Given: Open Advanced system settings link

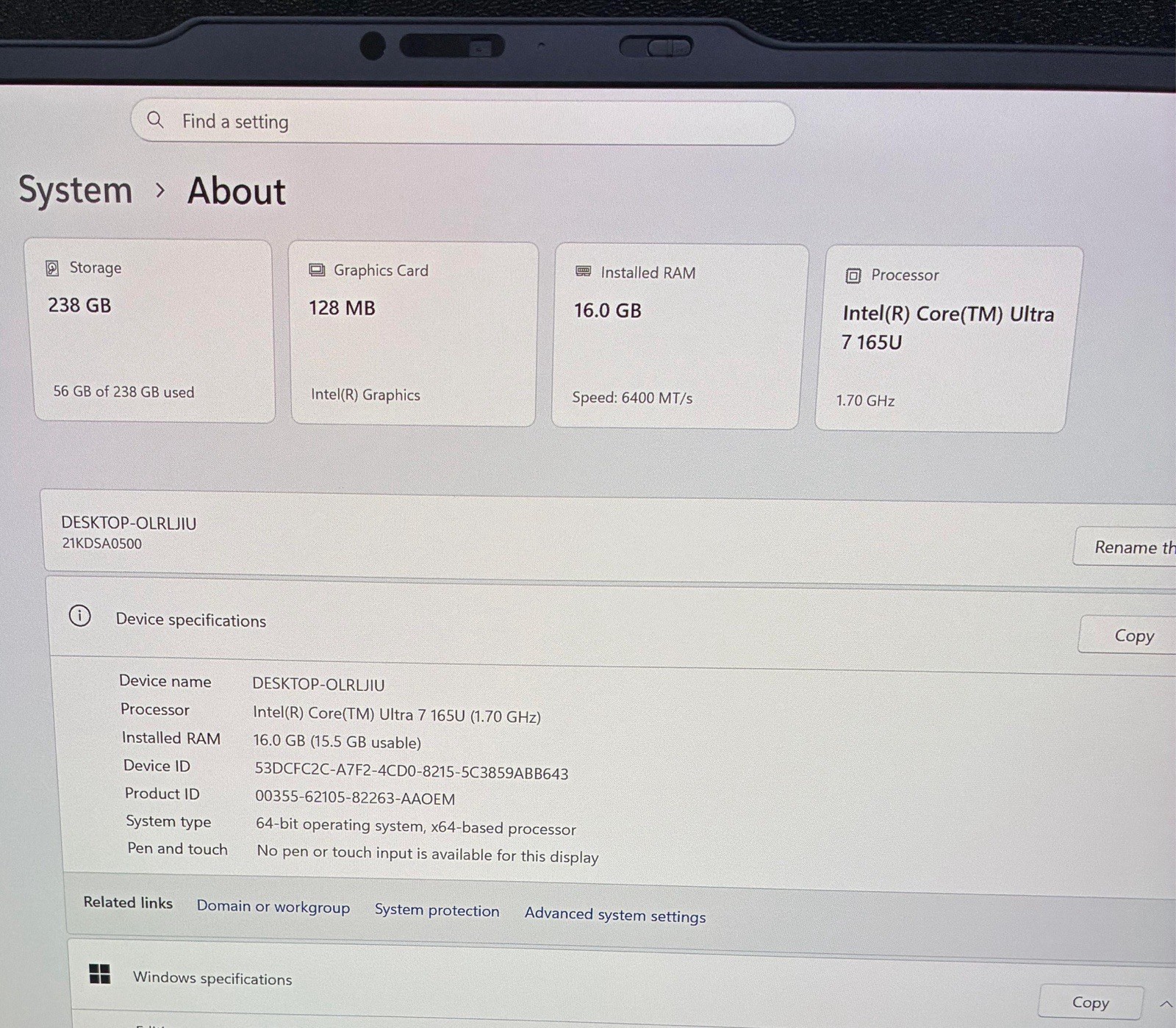Looking at the screenshot, I should tap(614, 915).
